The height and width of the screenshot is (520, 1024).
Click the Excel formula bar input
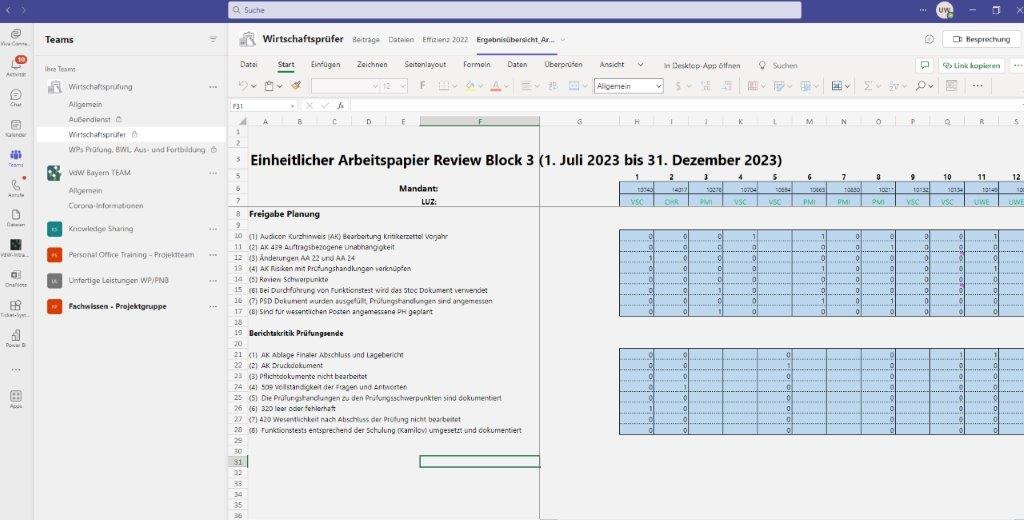[x=686, y=105]
